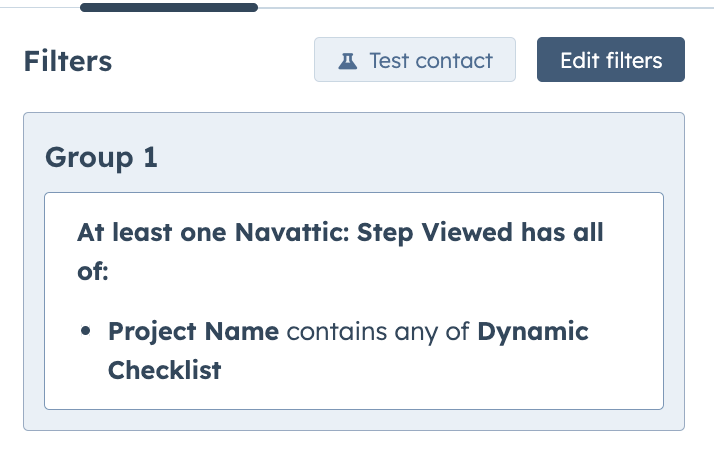The width and height of the screenshot is (714, 464).
Task: Click the flask icon on Test contact
Action: (x=347, y=61)
